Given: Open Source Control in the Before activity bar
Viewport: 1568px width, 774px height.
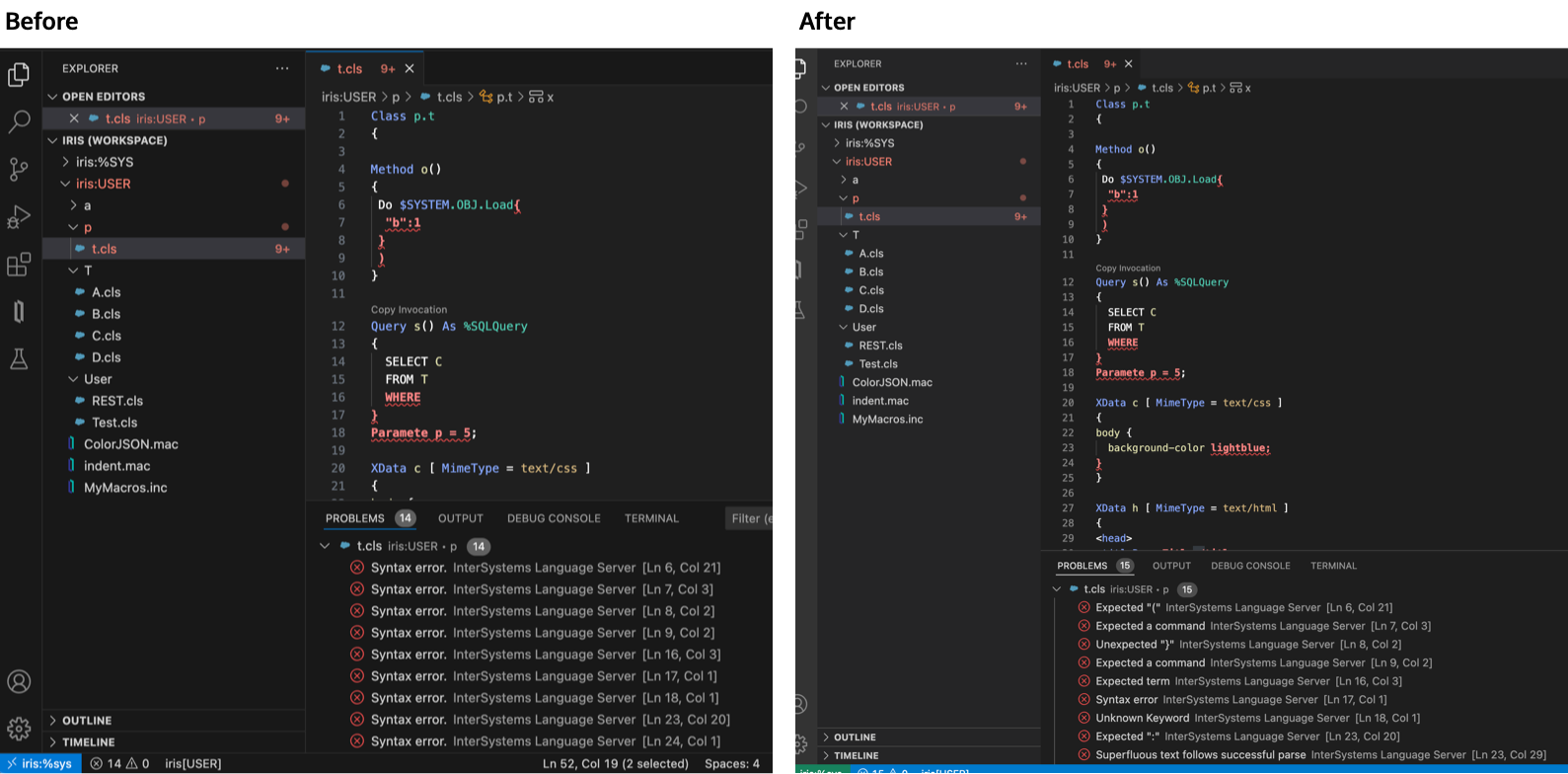Looking at the screenshot, I should [x=19, y=169].
